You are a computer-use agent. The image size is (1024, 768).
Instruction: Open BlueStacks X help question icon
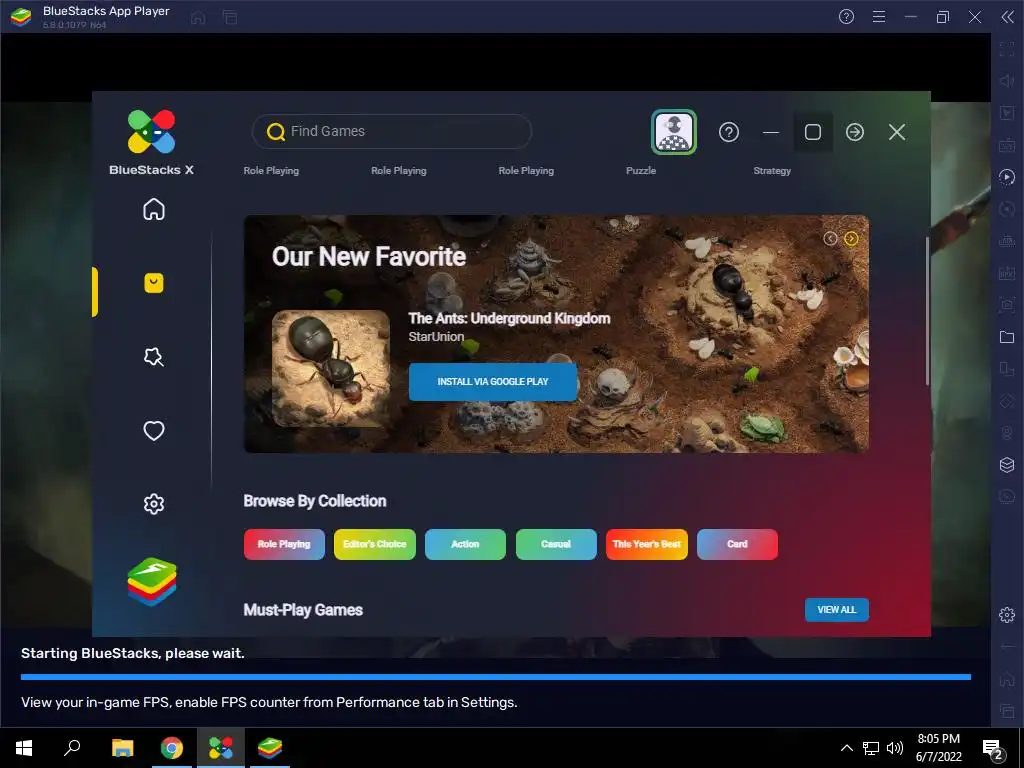pos(729,132)
